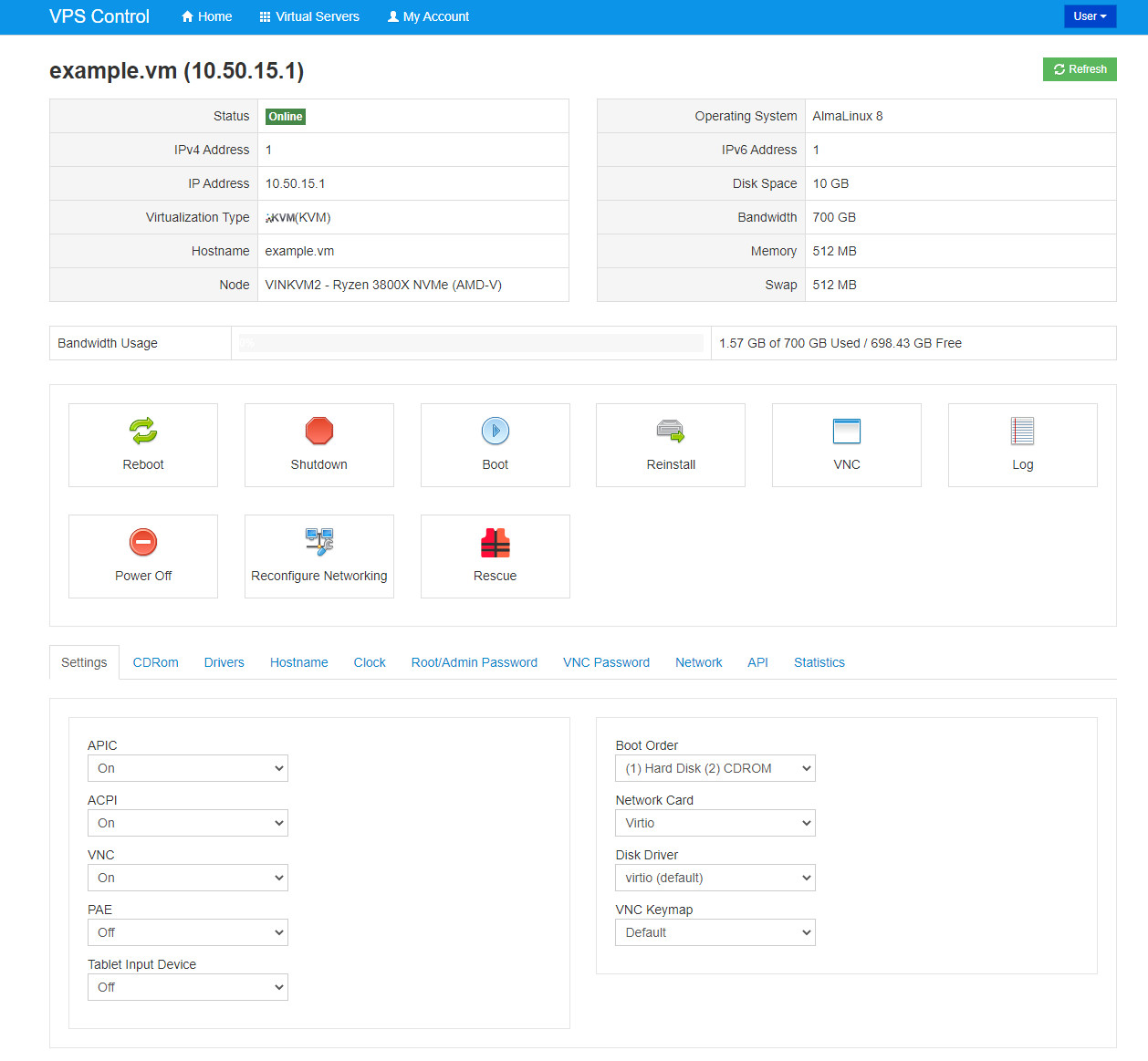Click the Rescue life-vest icon

point(496,542)
